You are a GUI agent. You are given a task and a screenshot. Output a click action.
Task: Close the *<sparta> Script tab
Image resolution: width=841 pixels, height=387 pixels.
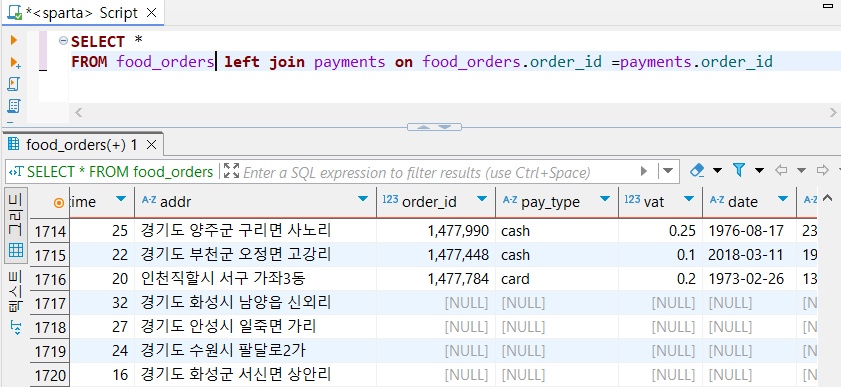(152, 13)
